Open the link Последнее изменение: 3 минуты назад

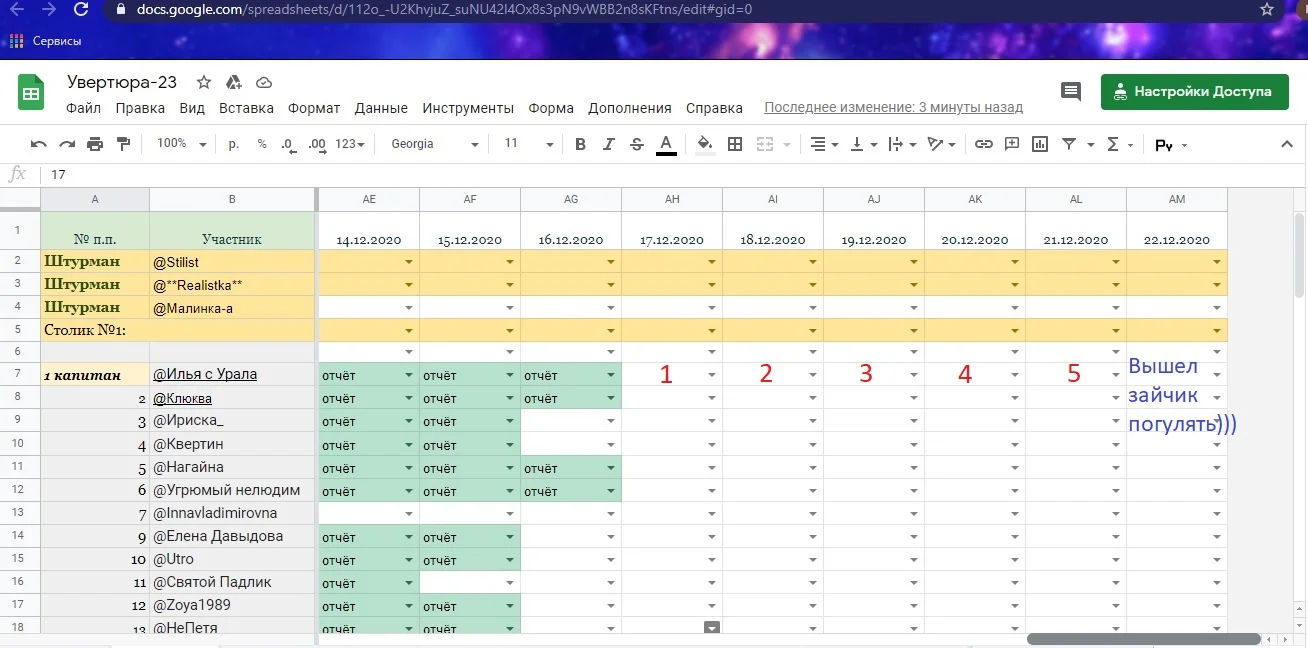[x=893, y=105]
